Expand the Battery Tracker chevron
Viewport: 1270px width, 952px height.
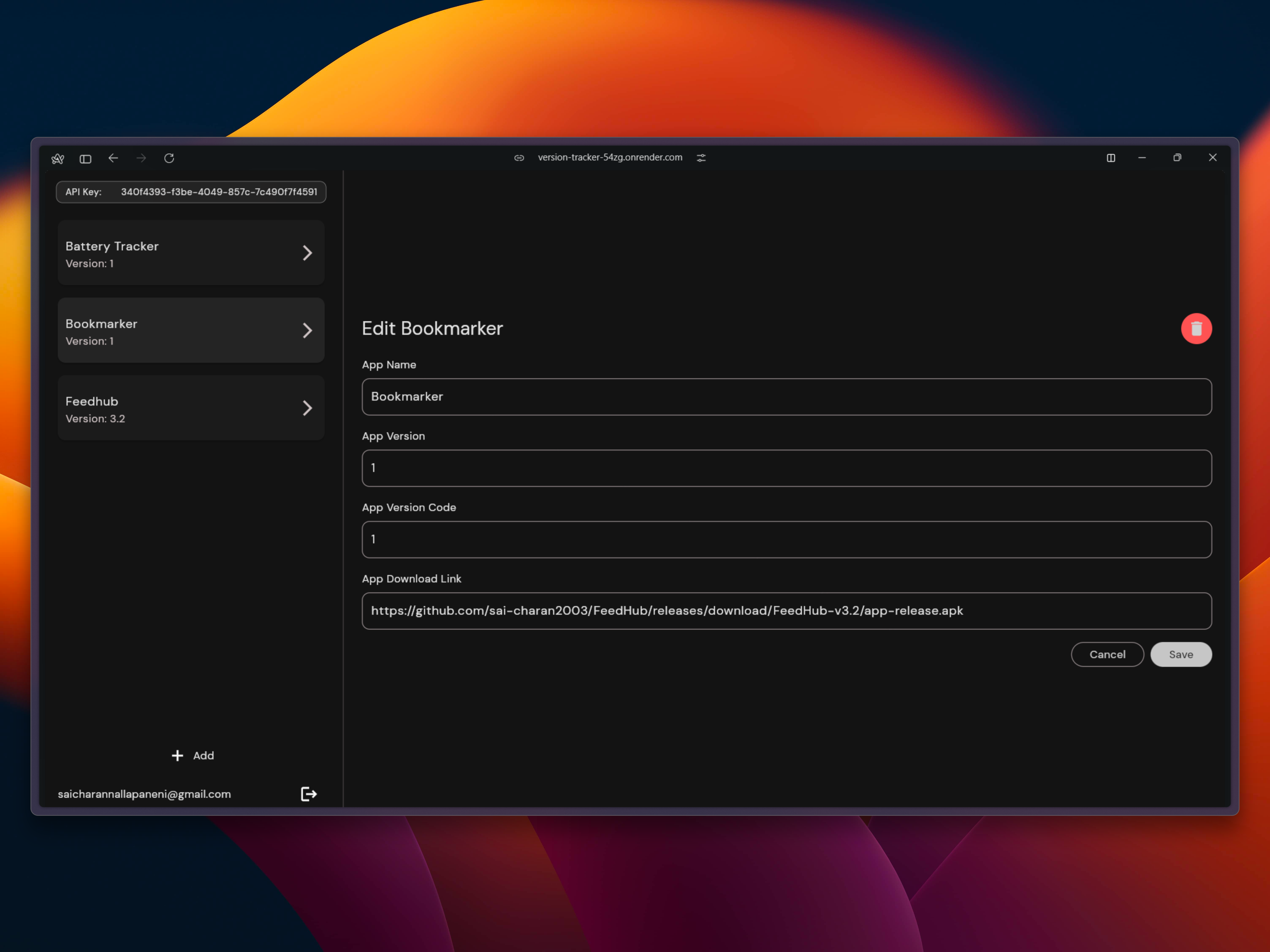(307, 253)
